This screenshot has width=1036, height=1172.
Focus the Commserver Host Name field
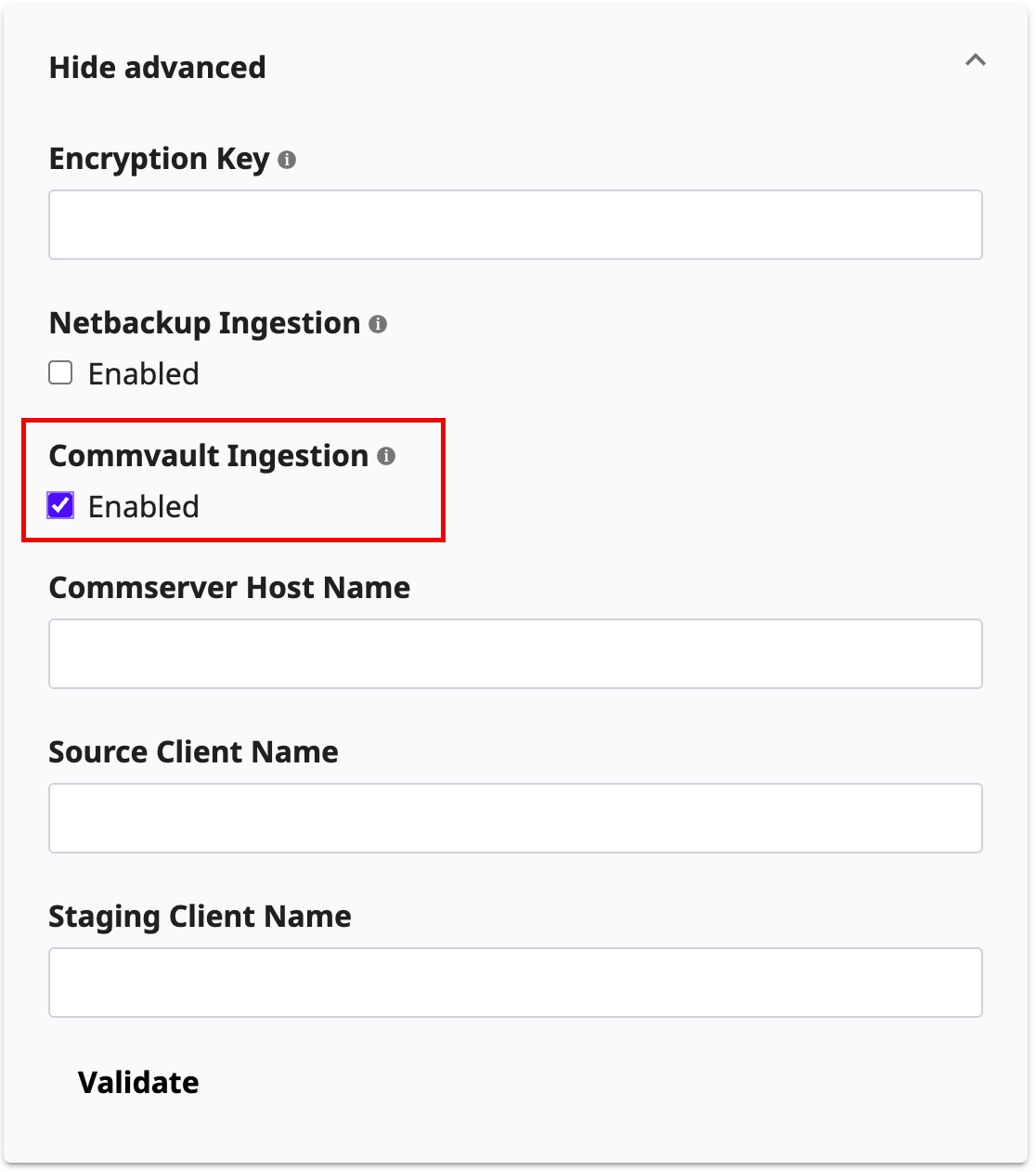515,653
